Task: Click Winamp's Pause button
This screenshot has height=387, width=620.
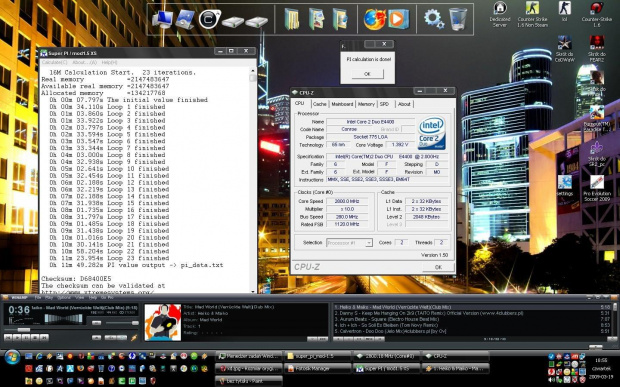Action: coord(26,338)
